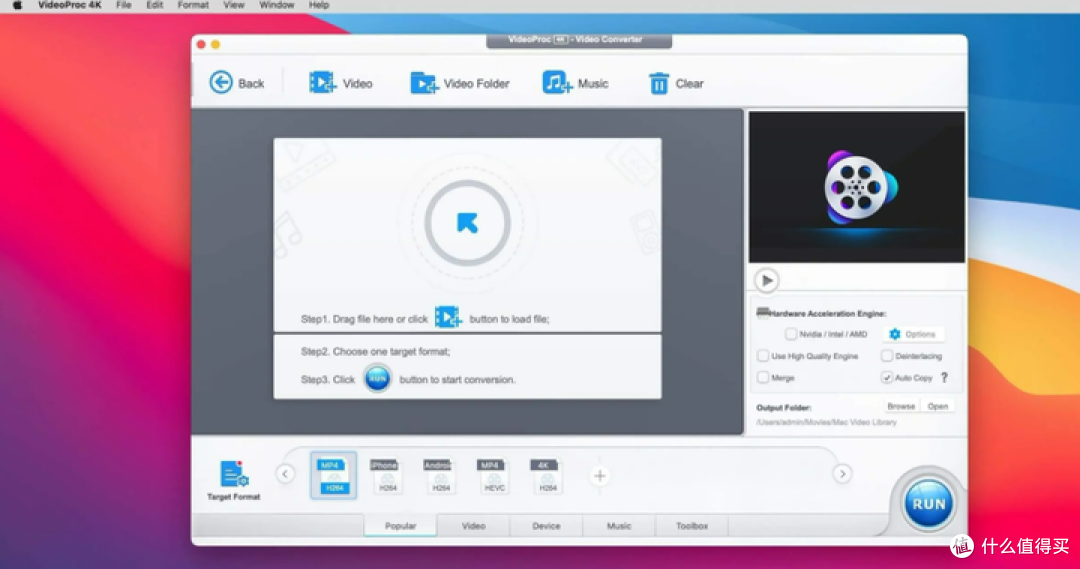Screen dimensions: 1080x569
Task: Clear the file list with trash icon
Action: tap(676, 83)
